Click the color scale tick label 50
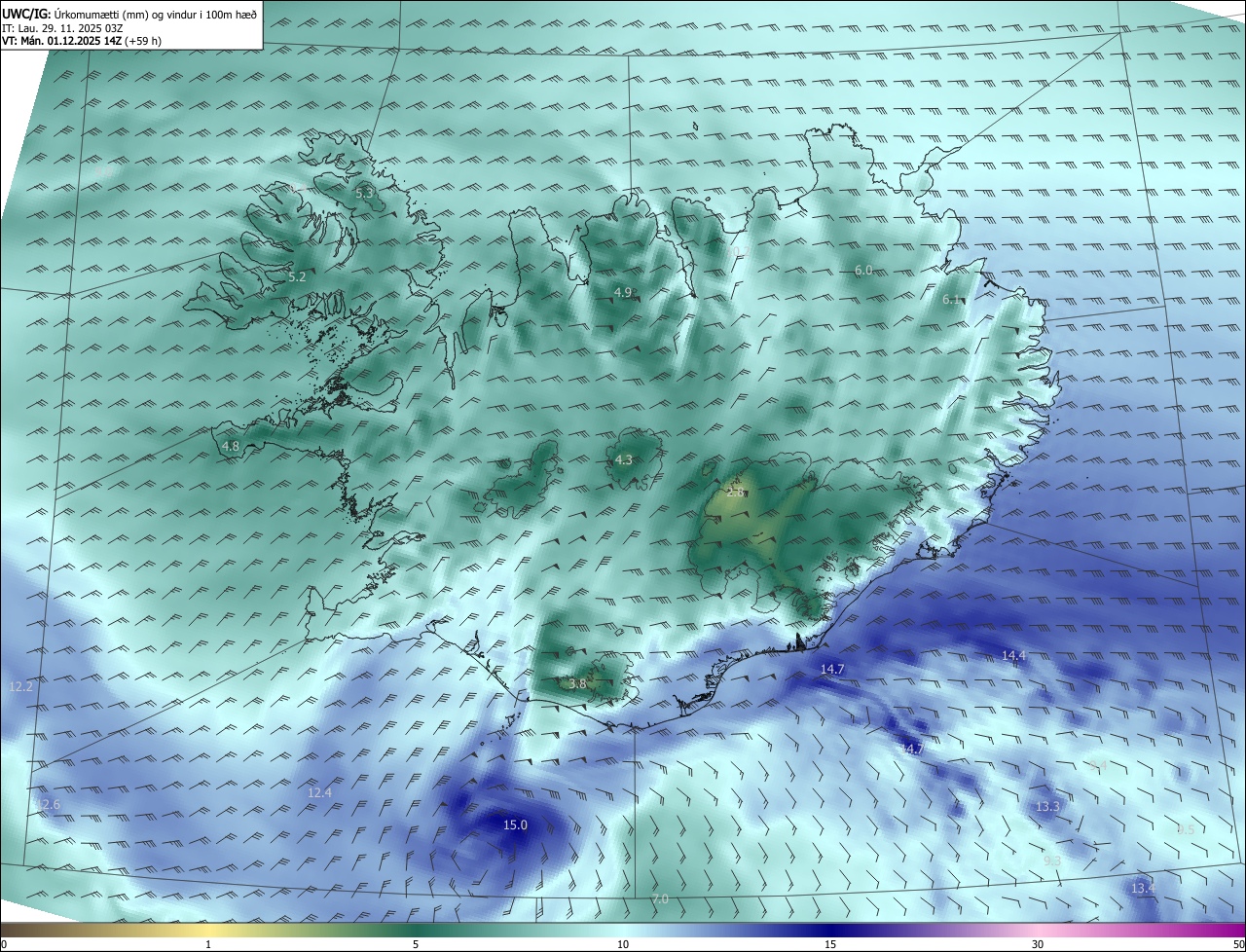Viewport: 1246px width, 952px height. (x=1238, y=944)
